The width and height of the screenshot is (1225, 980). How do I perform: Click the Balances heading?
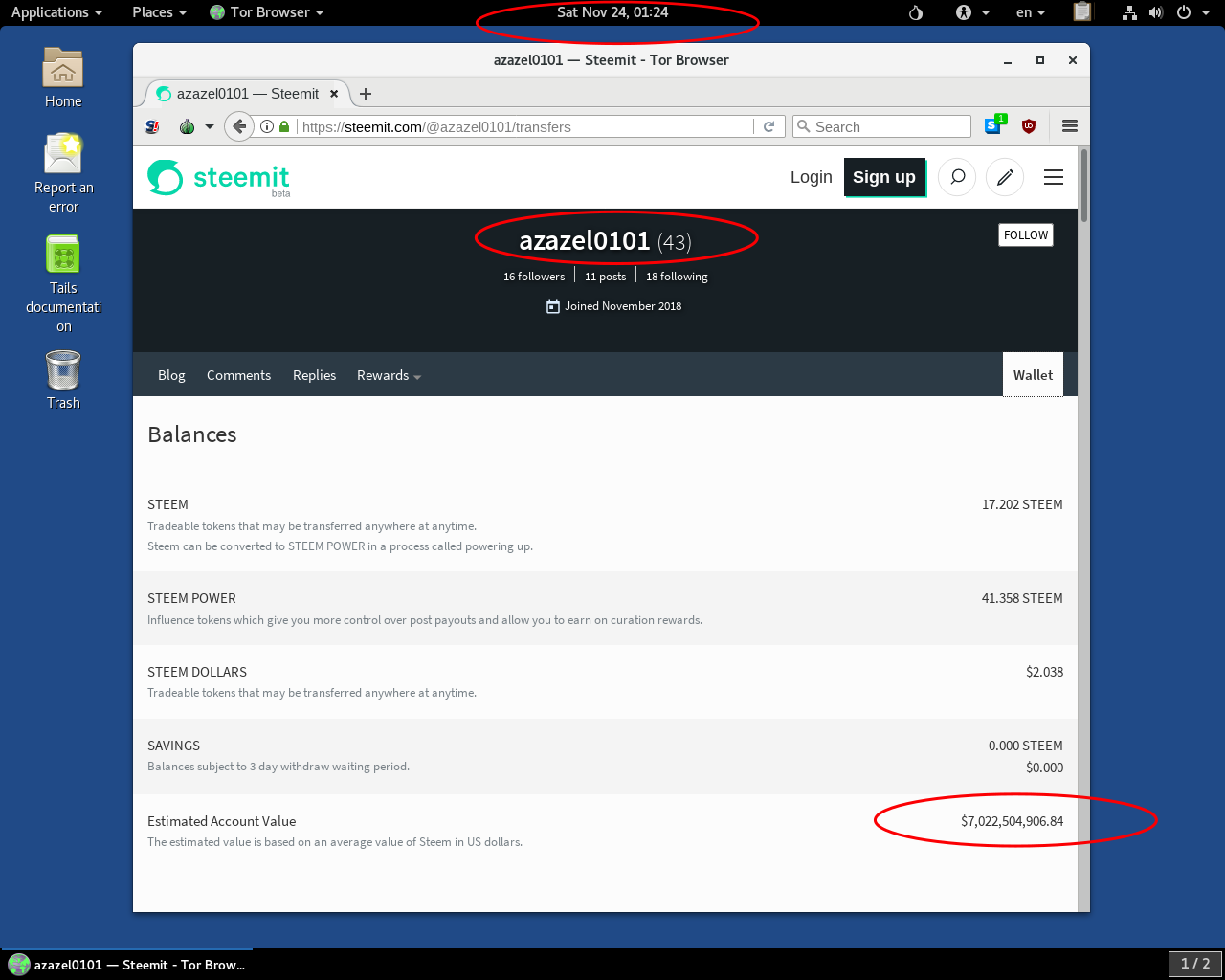(192, 434)
